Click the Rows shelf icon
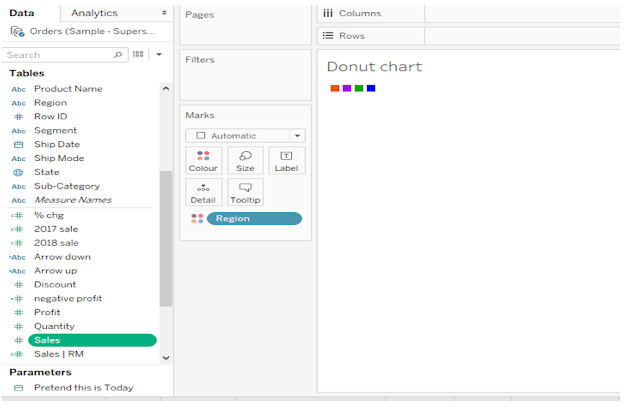Viewport: 628px width, 411px height. pyautogui.click(x=328, y=36)
